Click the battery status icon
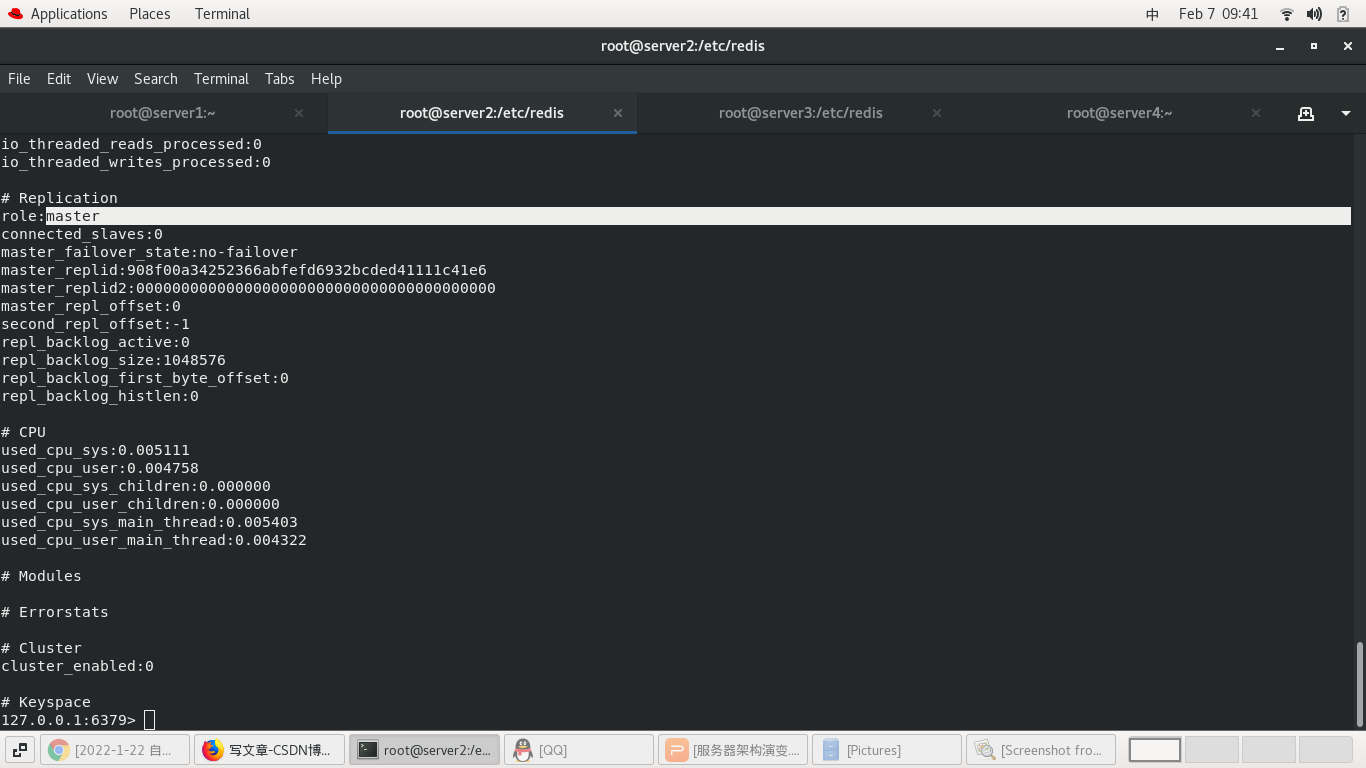1366x768 pixels. pos(1341,13)
